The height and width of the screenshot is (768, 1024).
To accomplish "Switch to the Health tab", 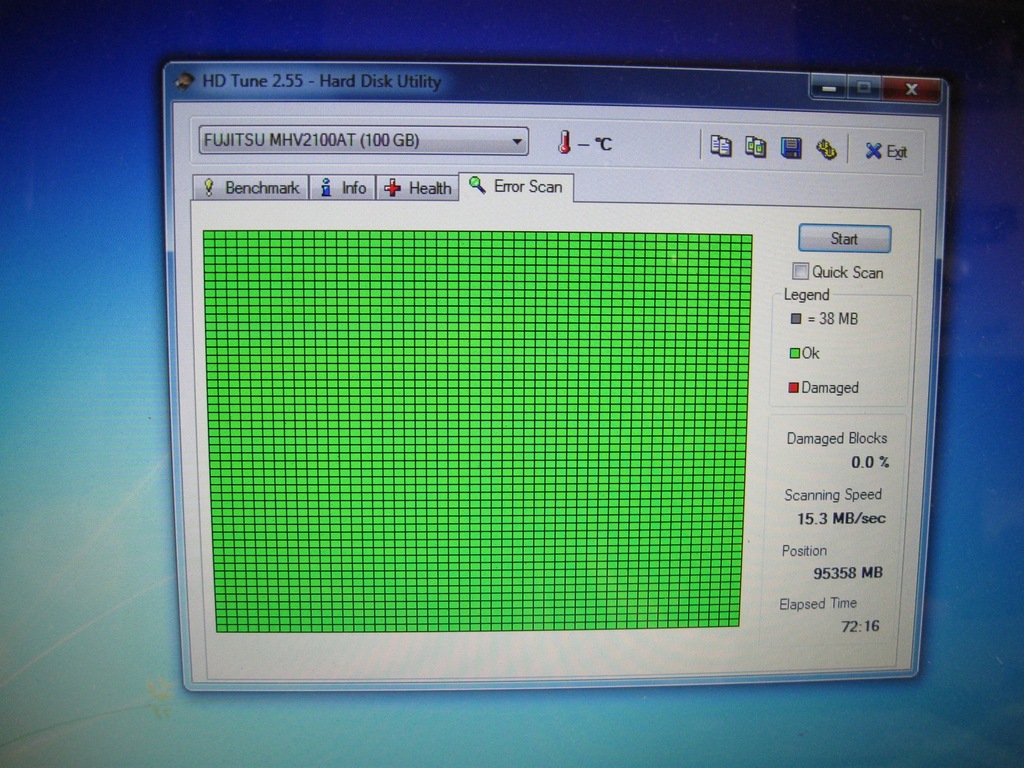I will pos(418,188).
